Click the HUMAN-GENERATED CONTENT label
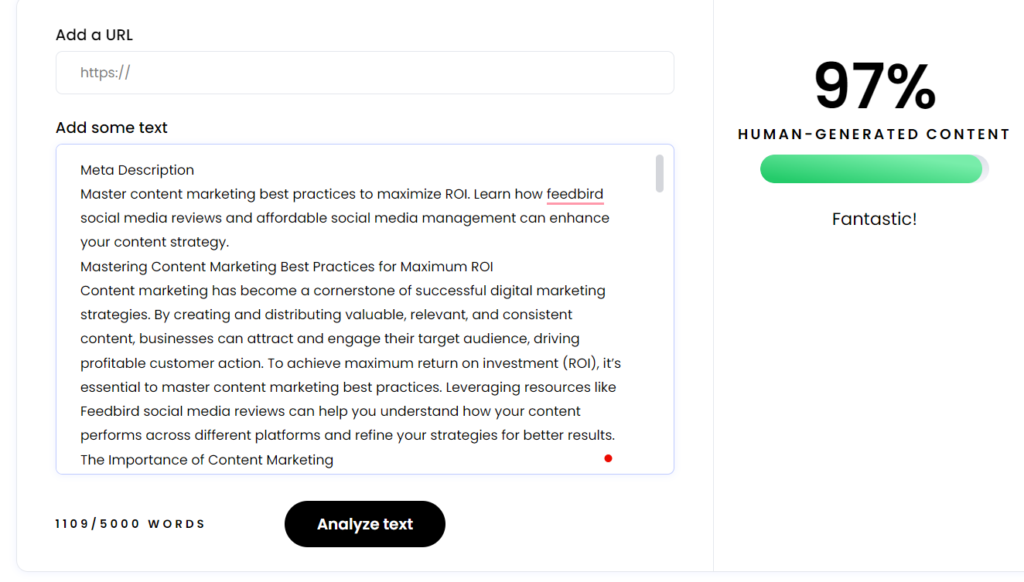 pos(873,133)
